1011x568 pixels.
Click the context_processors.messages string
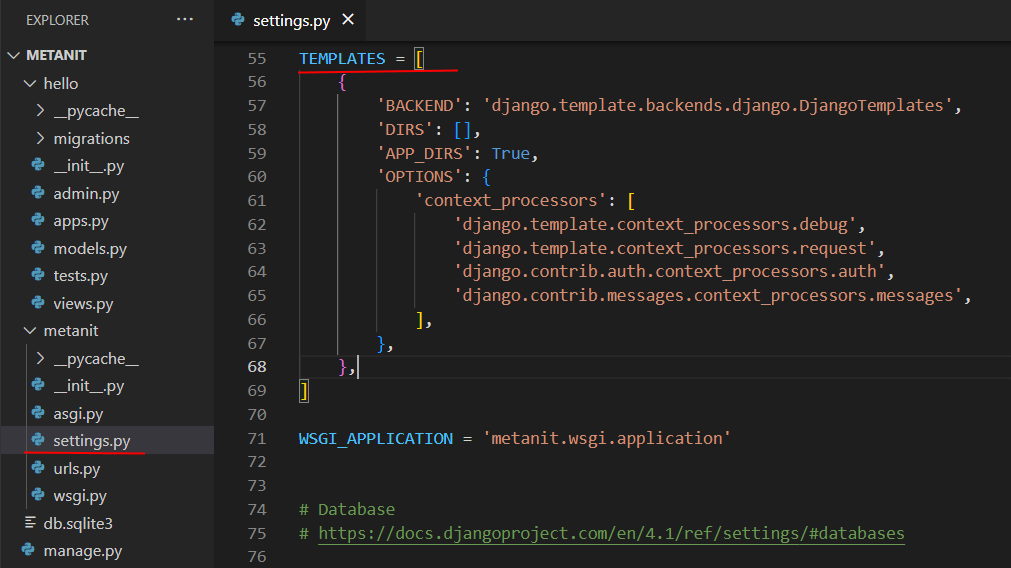[x=708, y=295]
